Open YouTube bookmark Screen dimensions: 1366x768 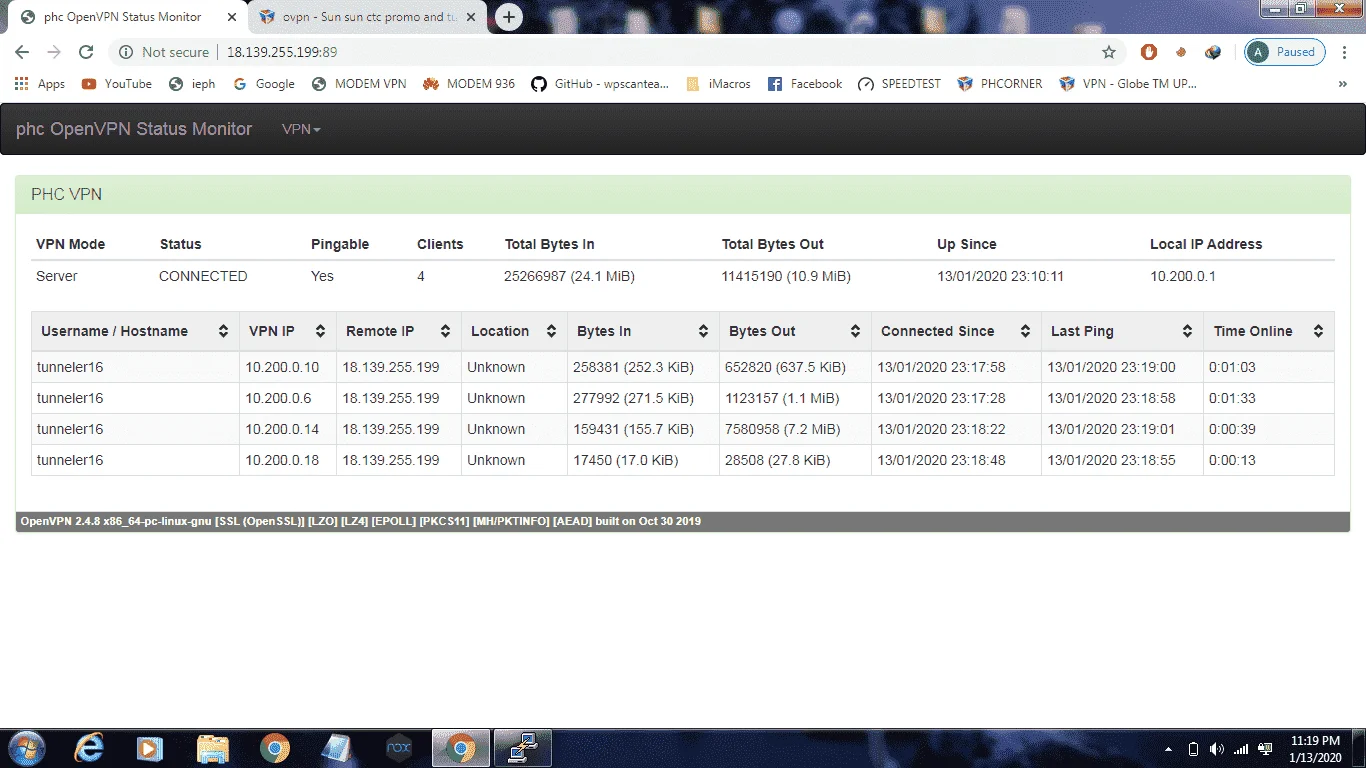(x=117, y=84)
